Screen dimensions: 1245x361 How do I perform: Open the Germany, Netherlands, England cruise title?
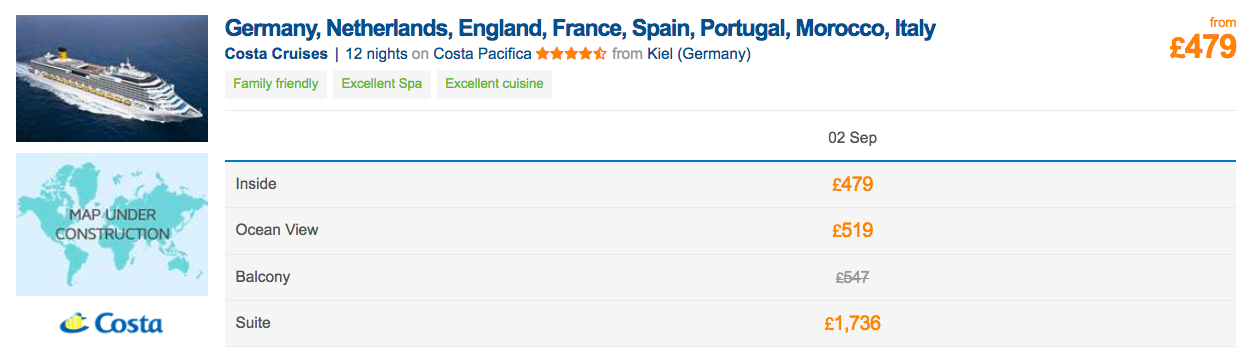pyautogui.click(x=580, y=27)
